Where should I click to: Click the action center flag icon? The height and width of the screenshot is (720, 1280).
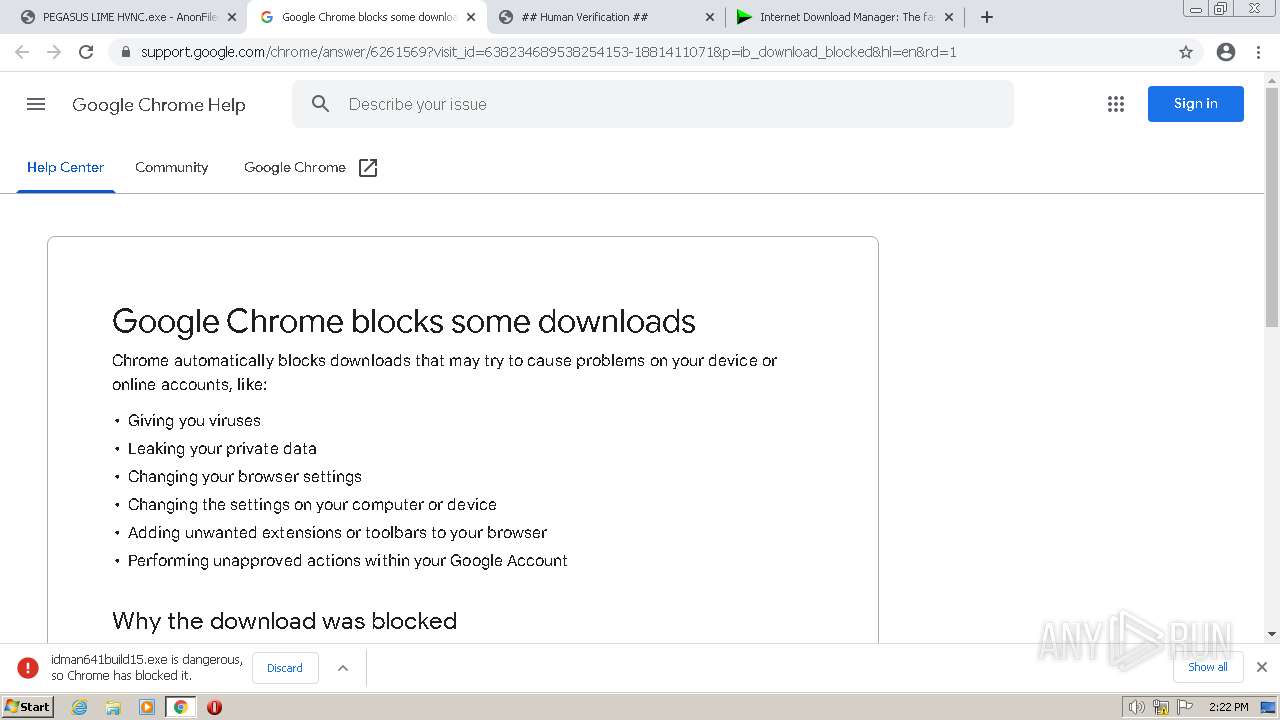click(1185, 707)
